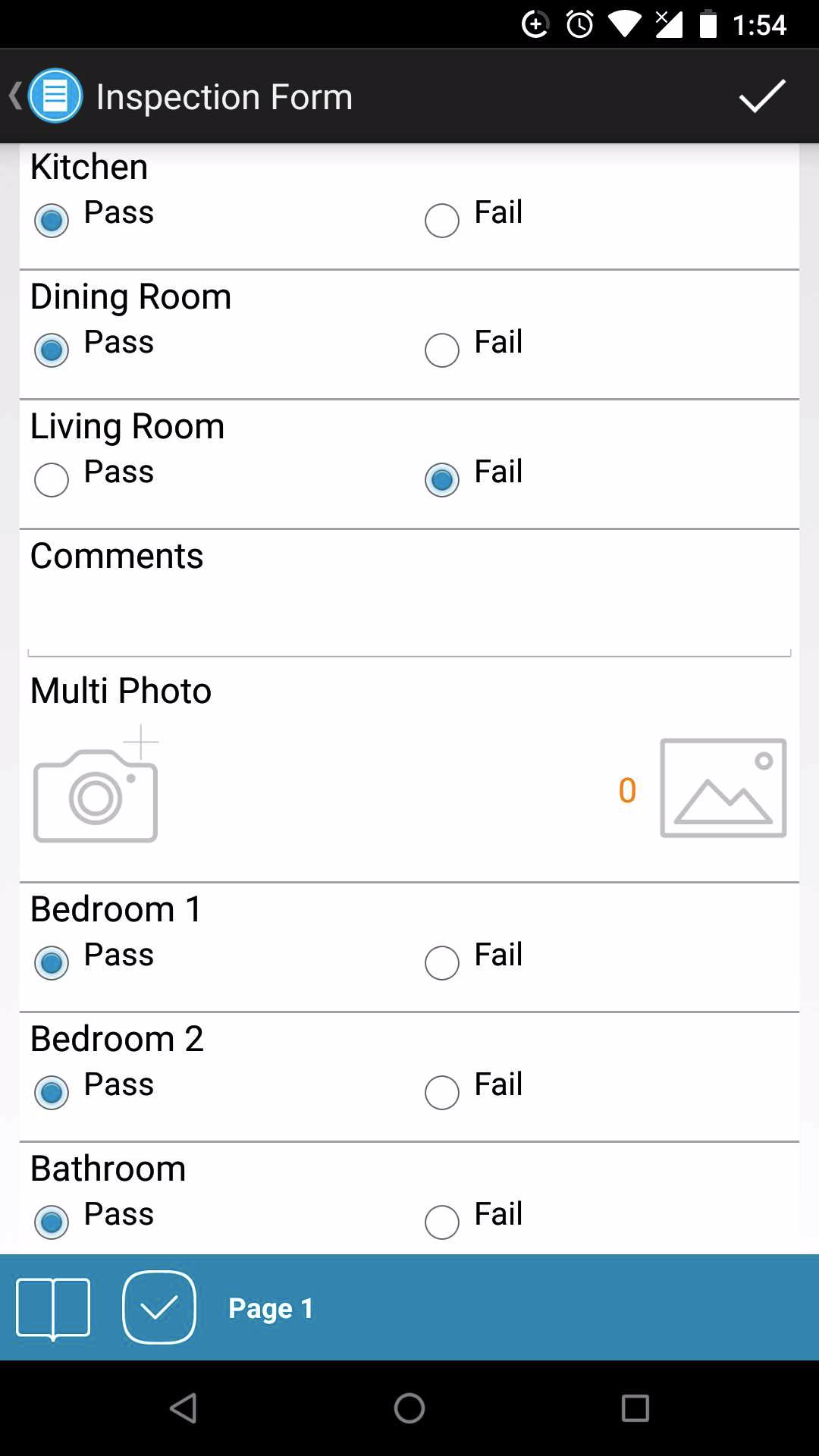Open the photo gallery image icon
This screenshot has width=819, height=1456.
point(723,788)
